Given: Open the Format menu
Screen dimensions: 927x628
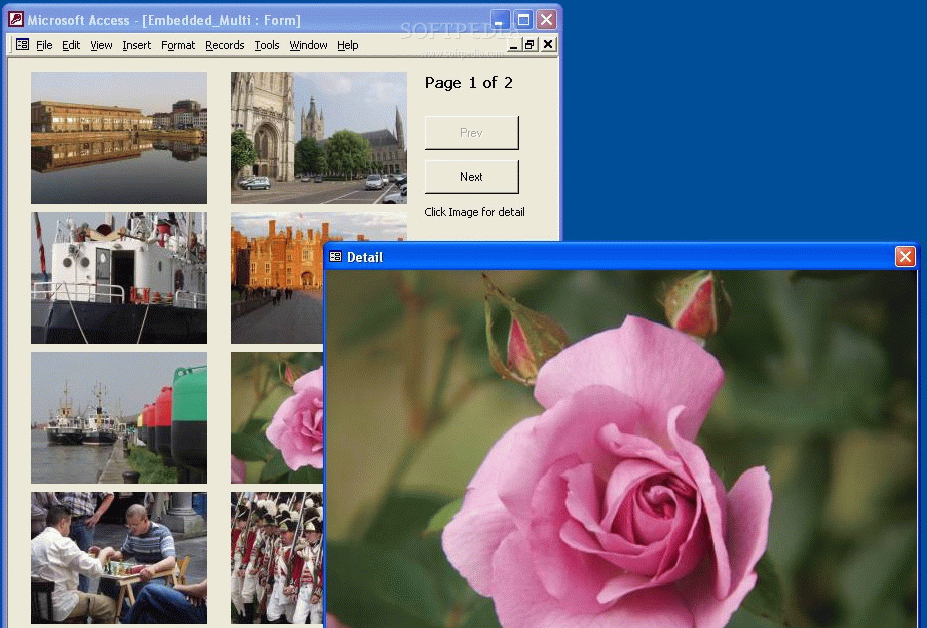Looking at the screenshot, I should click(x=177, y=45).
